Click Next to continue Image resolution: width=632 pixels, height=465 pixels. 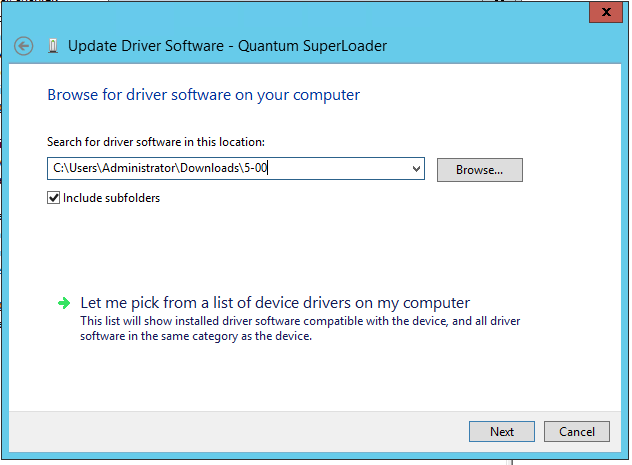[x=502, y=432]
